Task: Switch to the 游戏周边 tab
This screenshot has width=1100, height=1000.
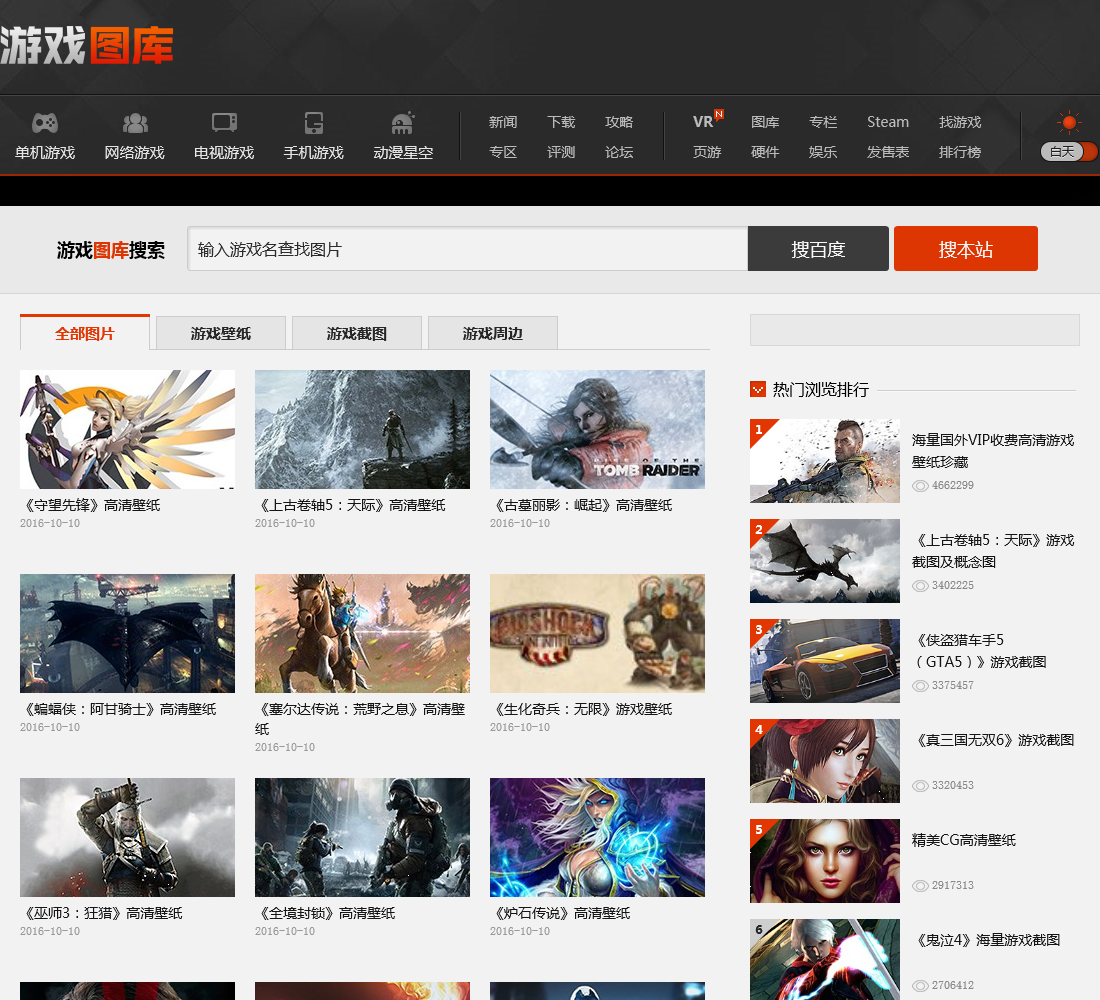Action: pos(493,333)
